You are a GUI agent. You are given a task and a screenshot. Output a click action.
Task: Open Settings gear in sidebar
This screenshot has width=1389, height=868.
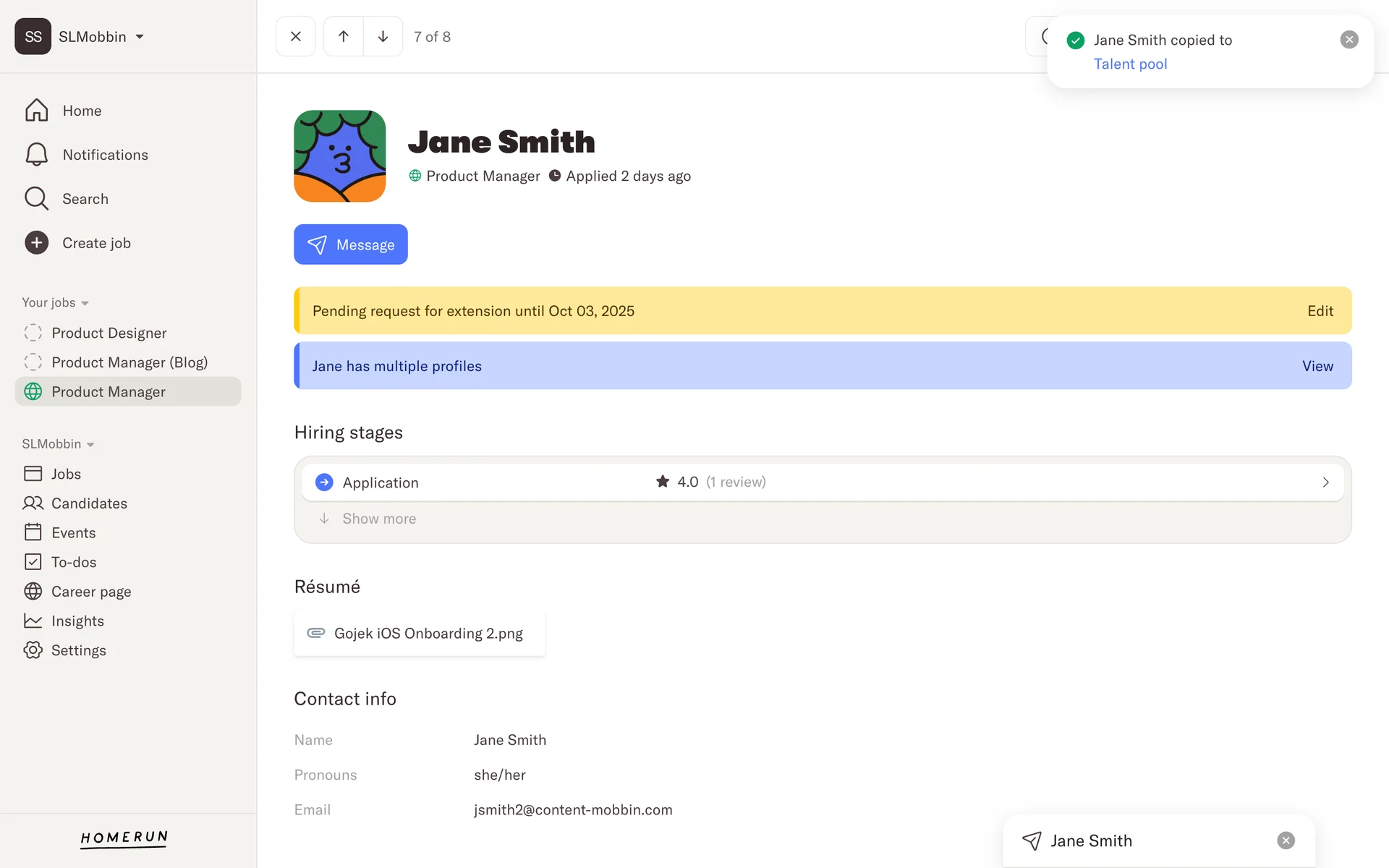pyautogui.click(x=33, y=650)
